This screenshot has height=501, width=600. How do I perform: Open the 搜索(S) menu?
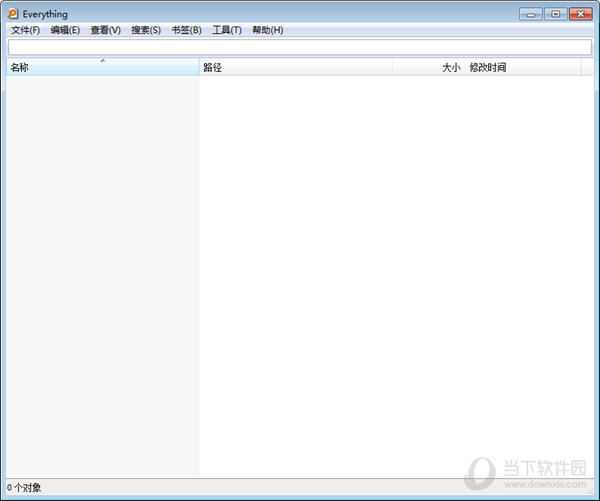(x=146, y=30)
